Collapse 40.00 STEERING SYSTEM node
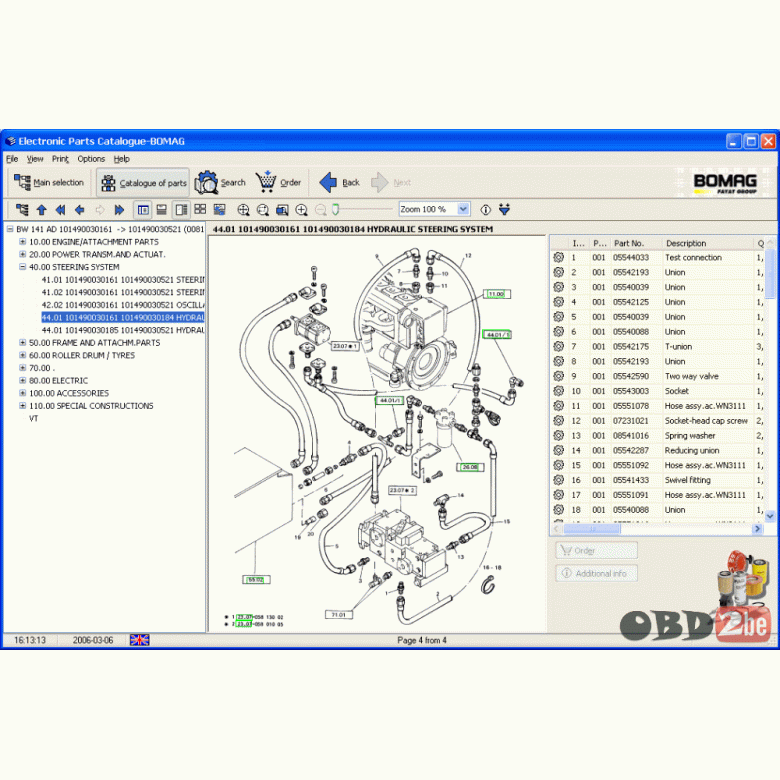This screenshot has height=780, width=780. pos(22,267)
